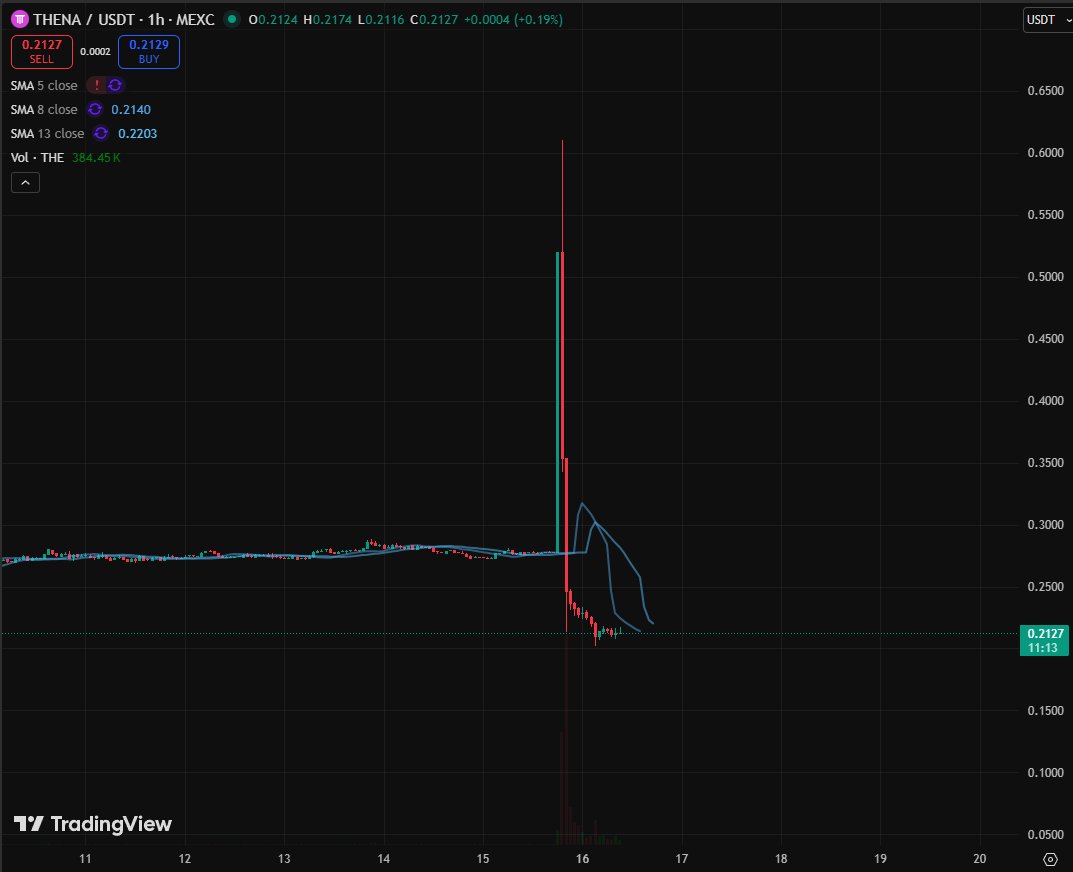The width and height of the screenshot is (1073, 872).
Task: Click the +0.0004 (+0.19%) change value
Action: click(513, 20)
